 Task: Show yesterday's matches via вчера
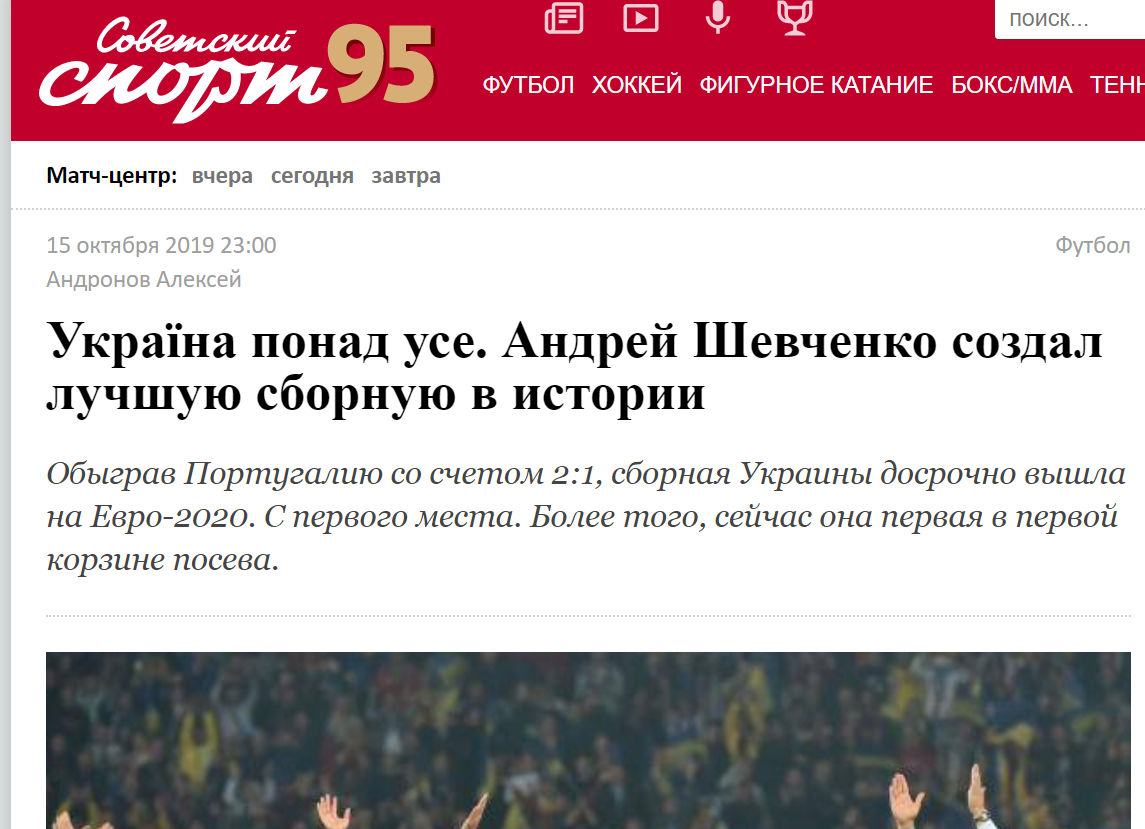click(222, 176)
